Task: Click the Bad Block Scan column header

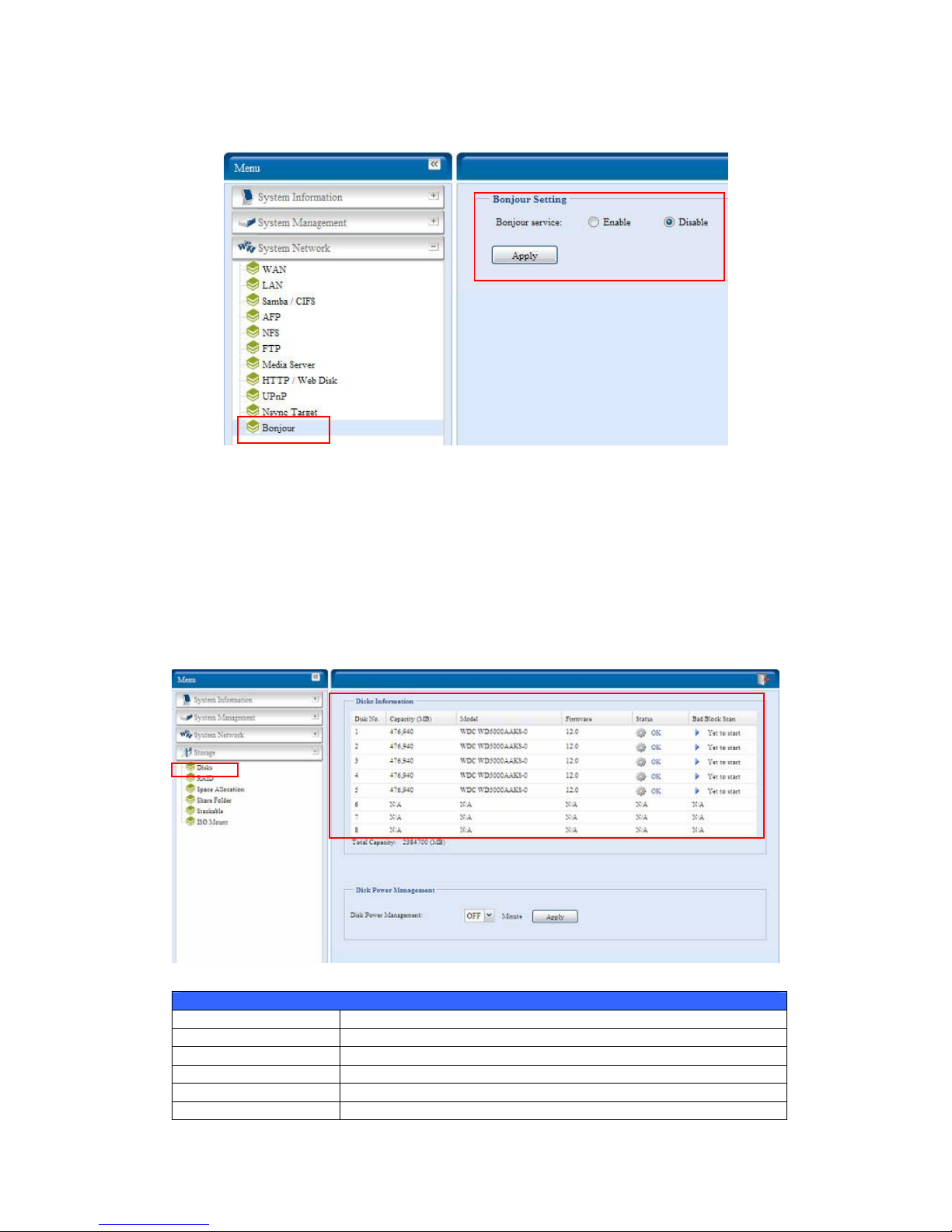Action: tap(713, 719)
